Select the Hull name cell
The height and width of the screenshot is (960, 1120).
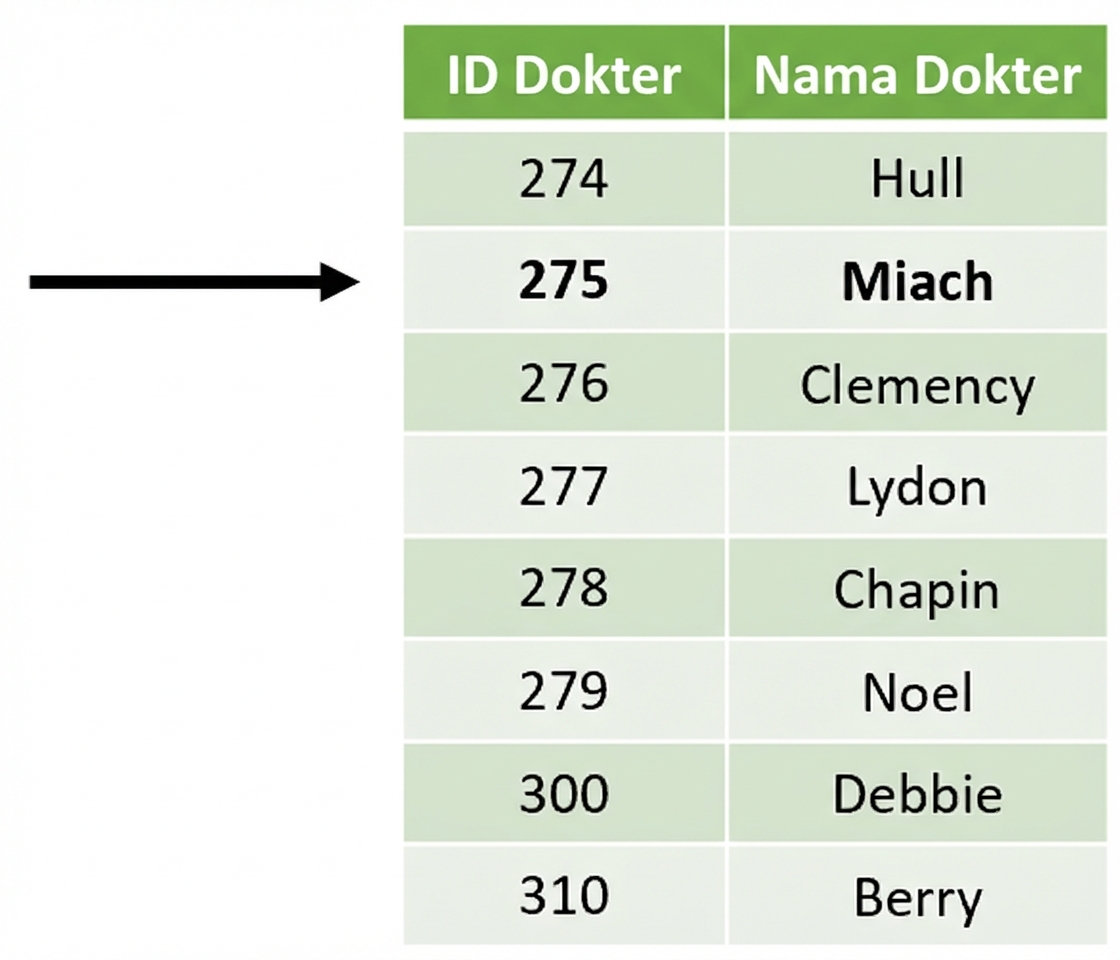pyautogui.click(x=917, y=180)
